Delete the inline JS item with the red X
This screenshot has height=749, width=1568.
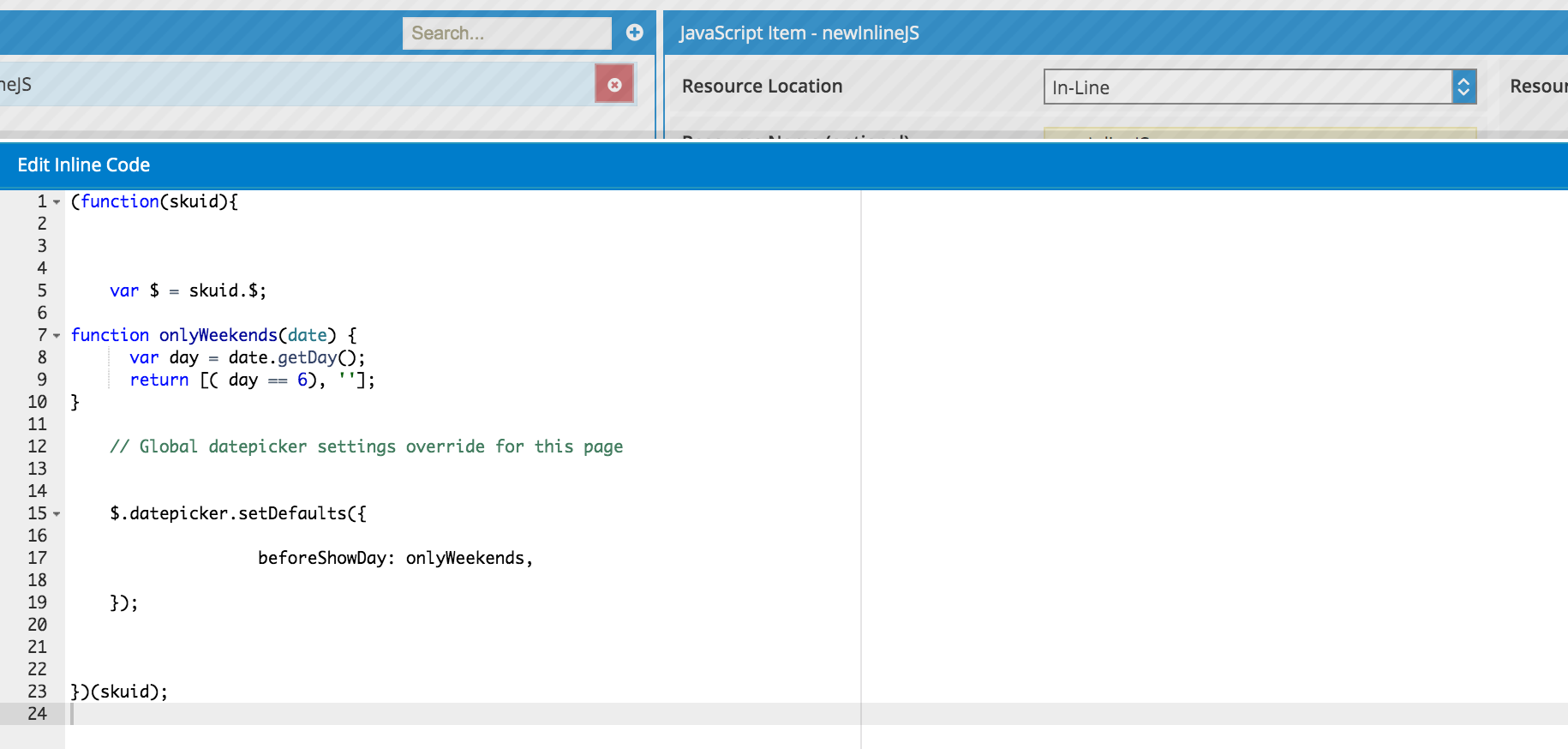pyautogui.click(x=614, y=84)
